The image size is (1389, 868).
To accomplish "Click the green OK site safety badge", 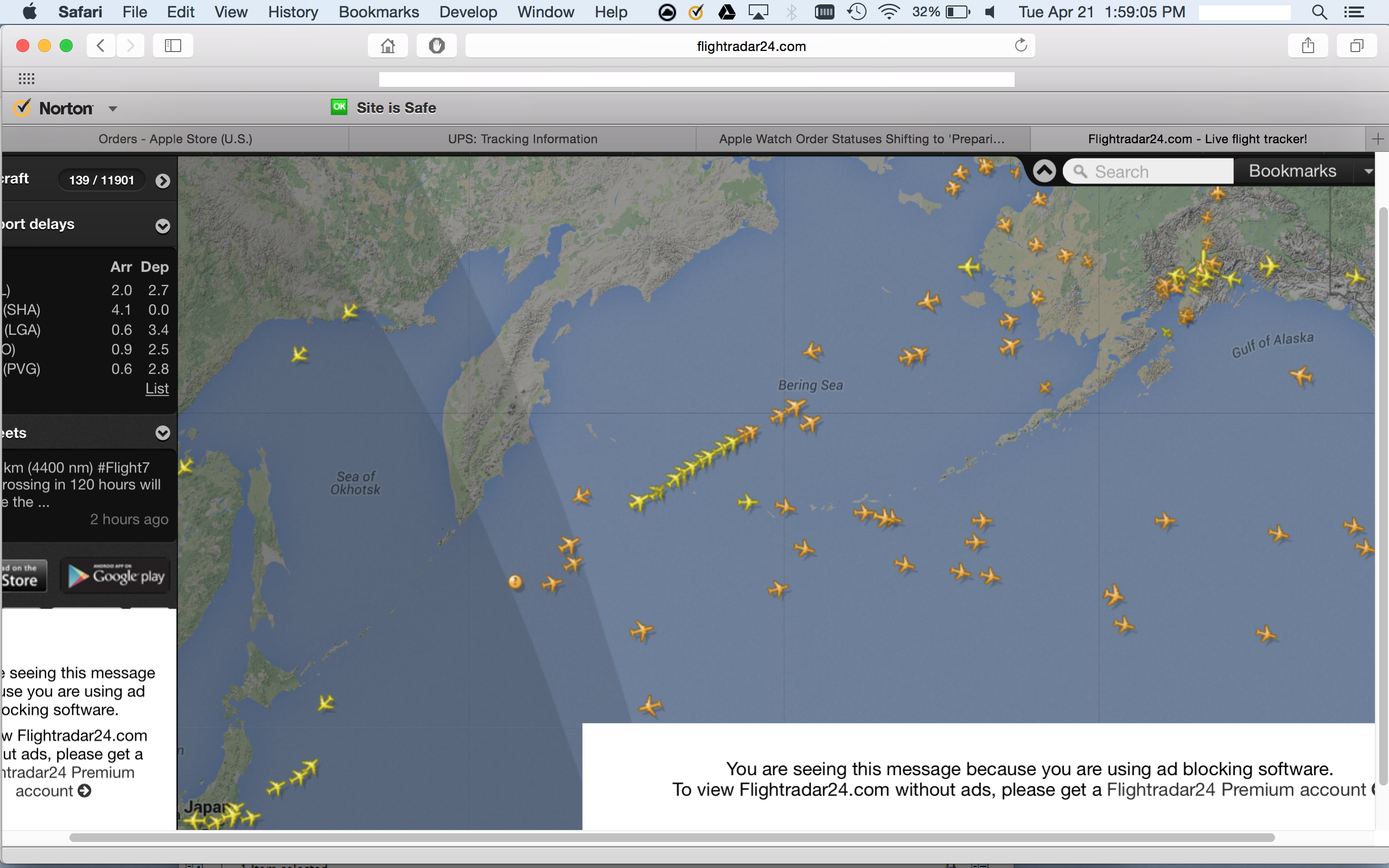I will [339, 107].
